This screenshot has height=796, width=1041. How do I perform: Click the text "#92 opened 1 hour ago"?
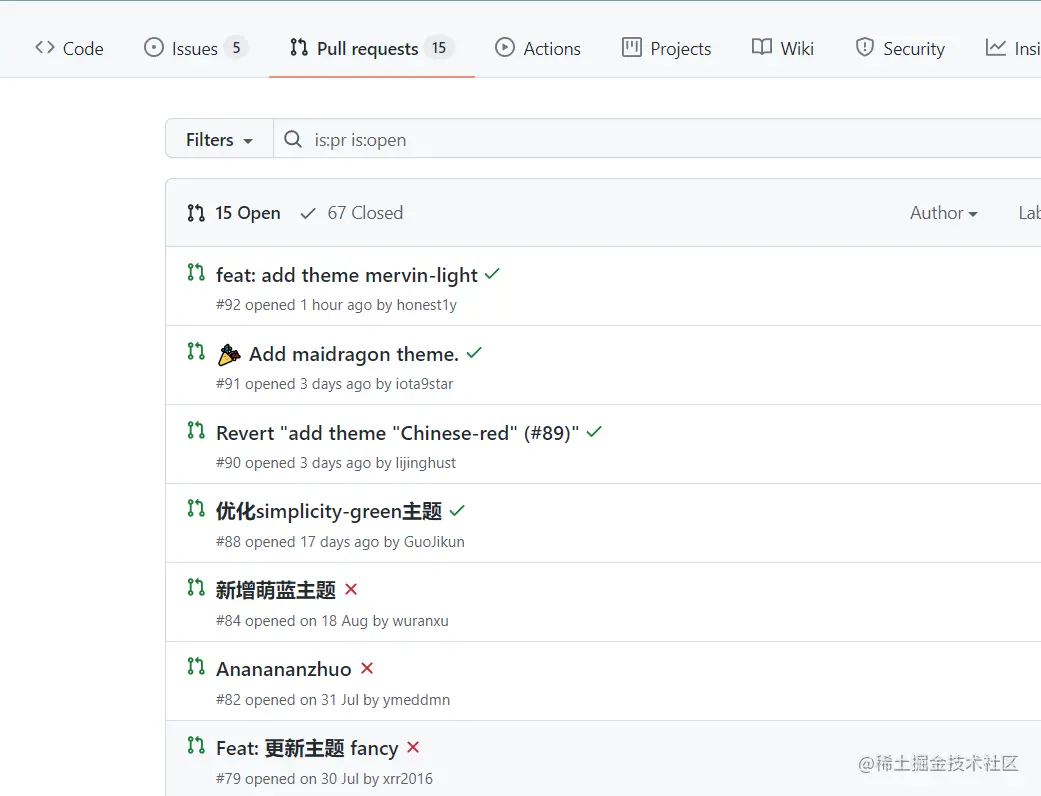click(x=294, y=305)
